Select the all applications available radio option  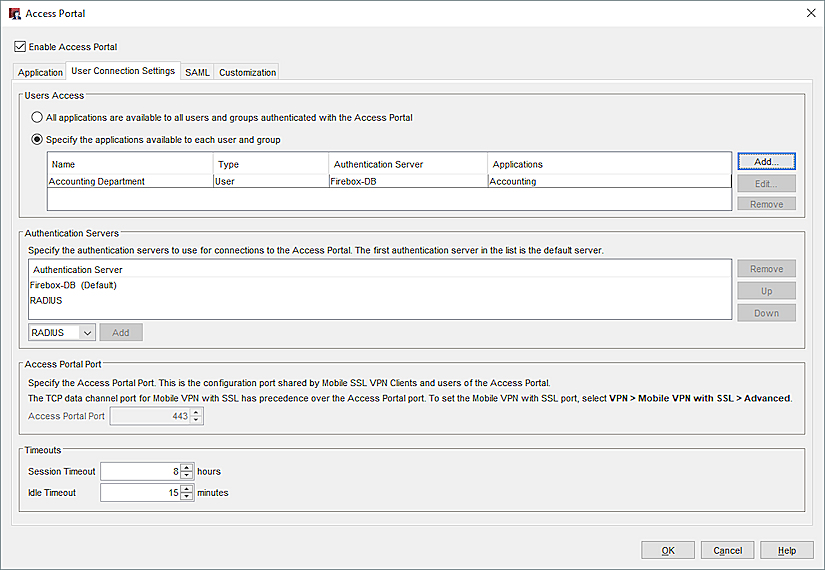[37, 118]
